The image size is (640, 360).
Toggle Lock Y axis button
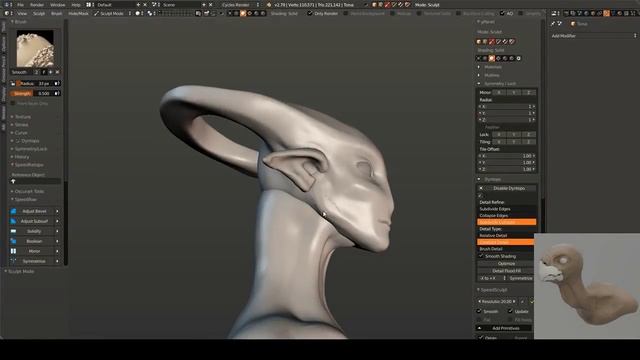click(x=514, y=134)
